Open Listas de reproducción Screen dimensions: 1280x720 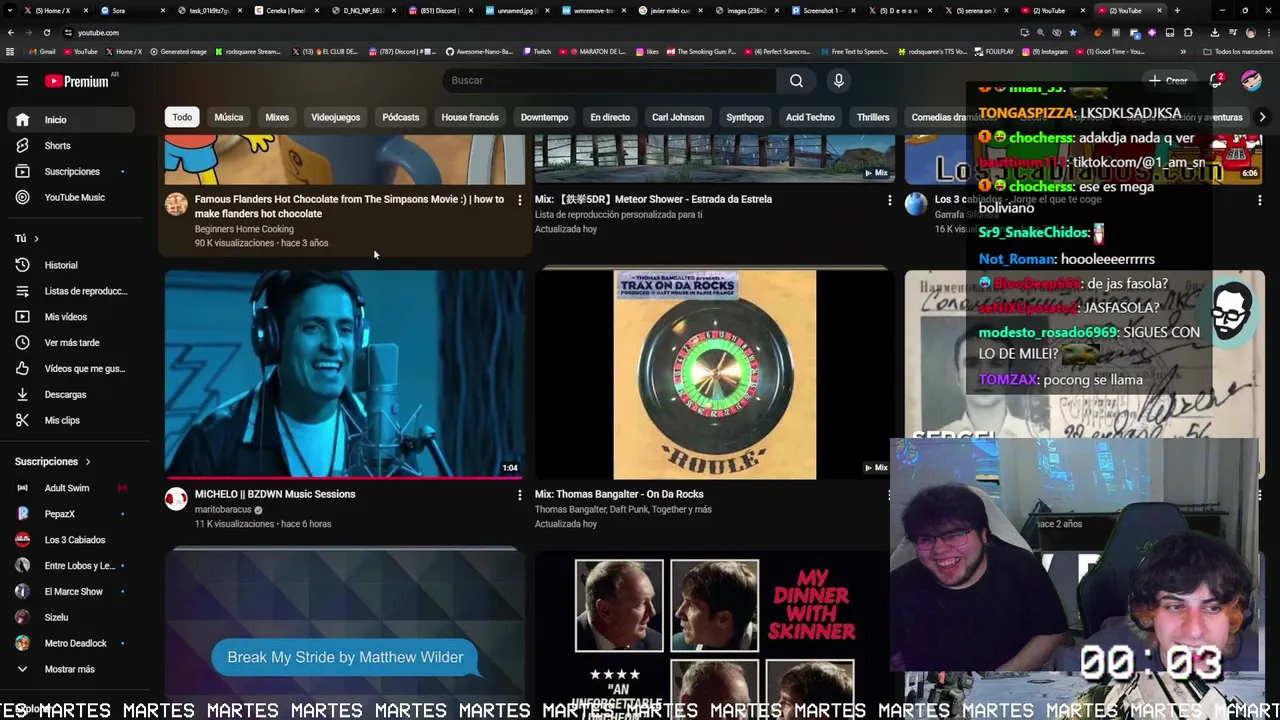(x=70, y=291)
